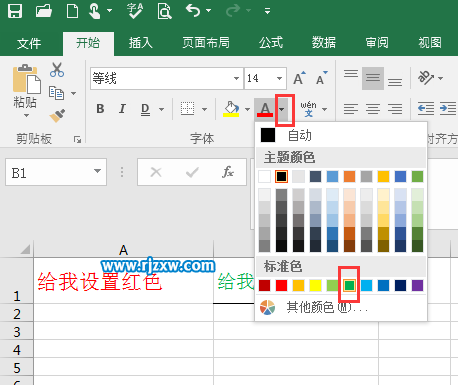Select cell A1 with red text

[x=123, y=280]
